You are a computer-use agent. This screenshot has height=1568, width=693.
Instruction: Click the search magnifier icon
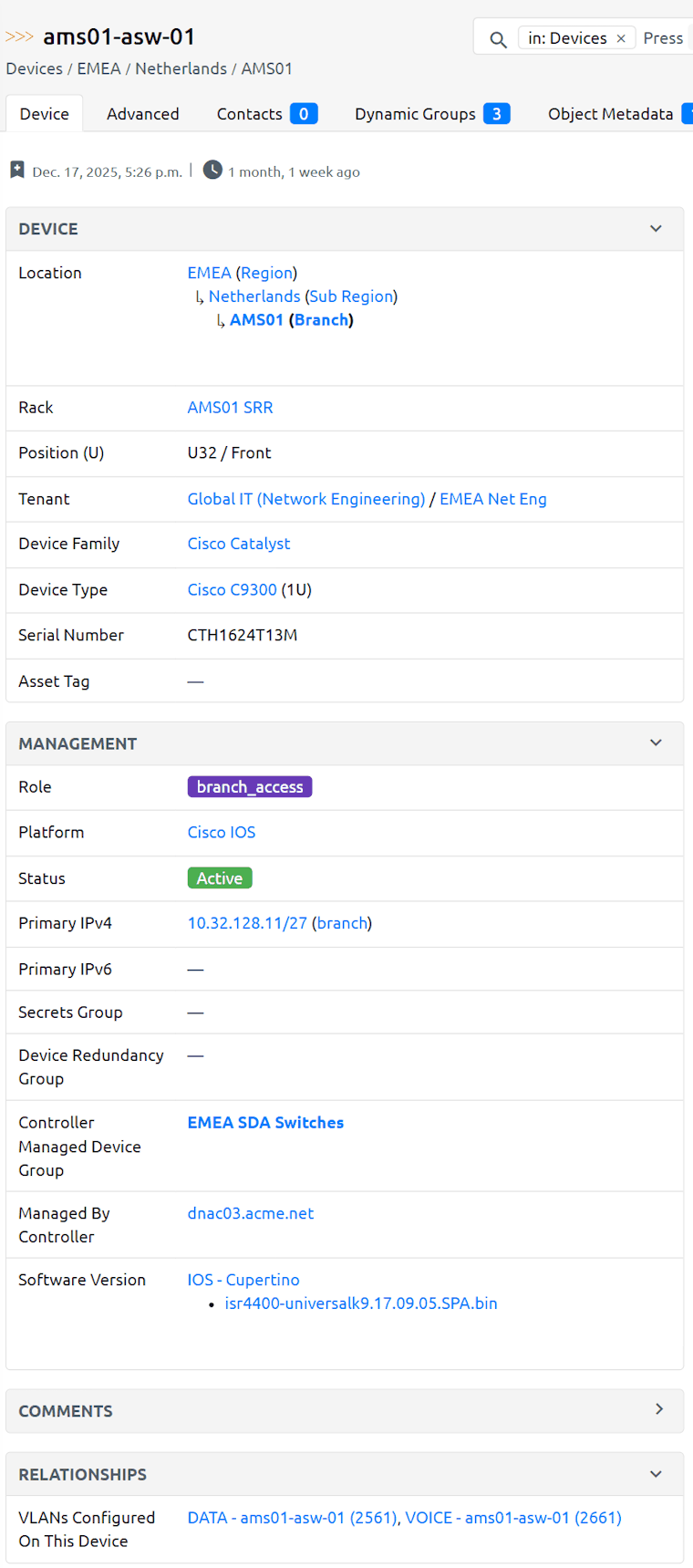(x=498, y=39)
